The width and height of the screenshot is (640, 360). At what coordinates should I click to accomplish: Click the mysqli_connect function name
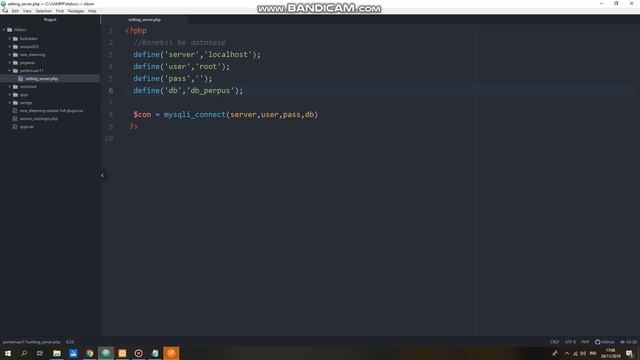pyautogui.click(x=195, y=115)
